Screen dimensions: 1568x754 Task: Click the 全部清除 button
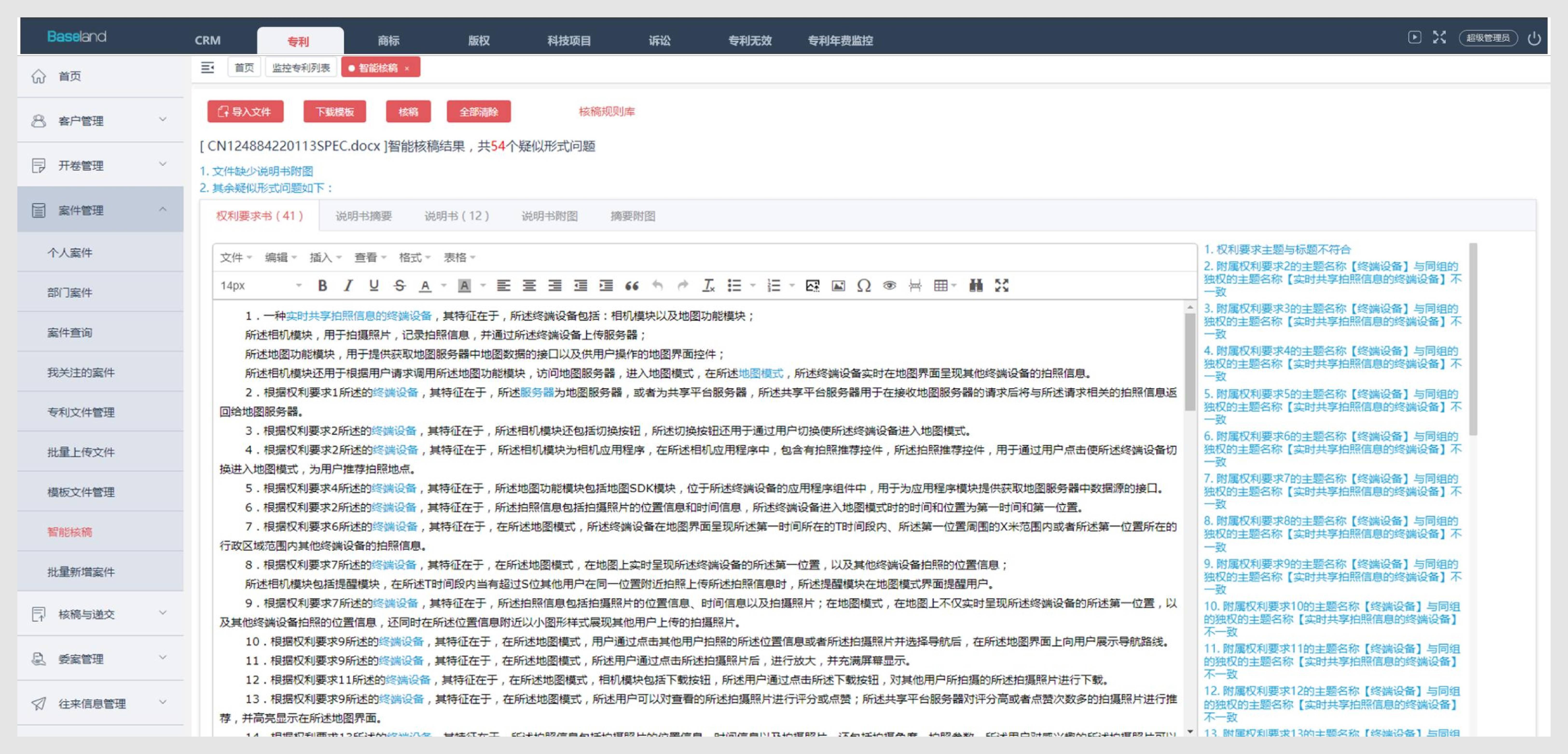point(478,112)
